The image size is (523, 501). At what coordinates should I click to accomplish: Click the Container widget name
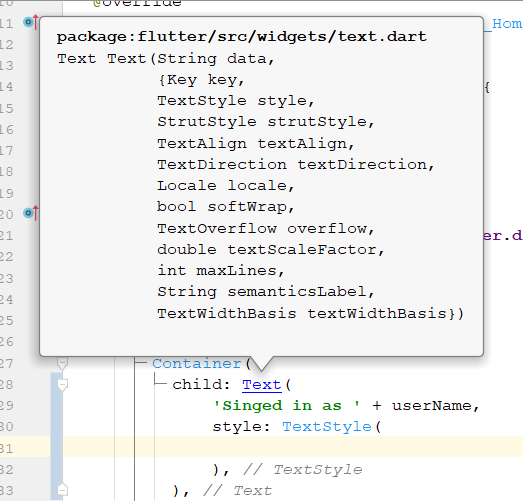pyautogui.click(x=197, y=363)
